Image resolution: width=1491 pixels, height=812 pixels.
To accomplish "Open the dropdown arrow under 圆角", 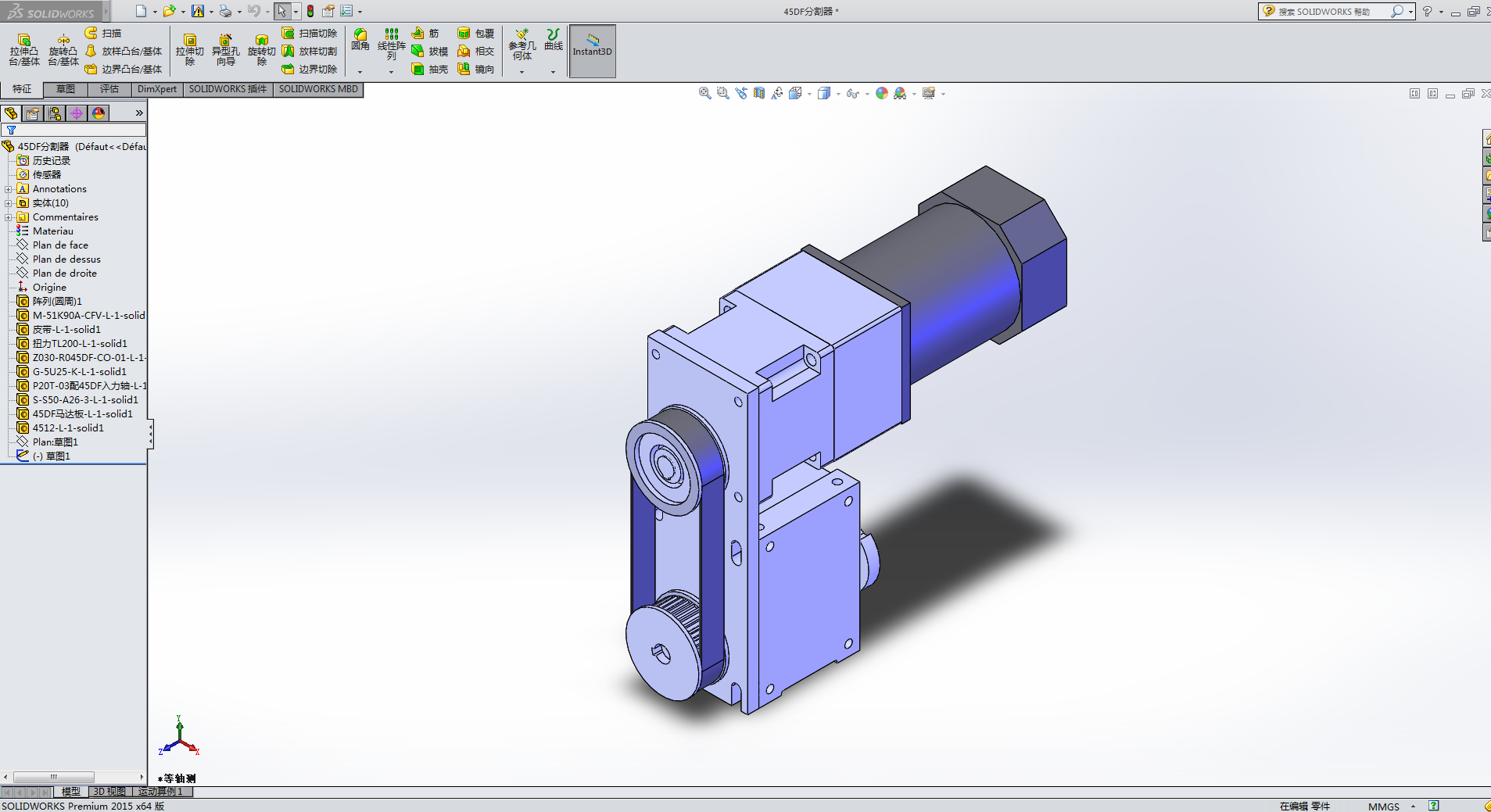I will (360, 72).
